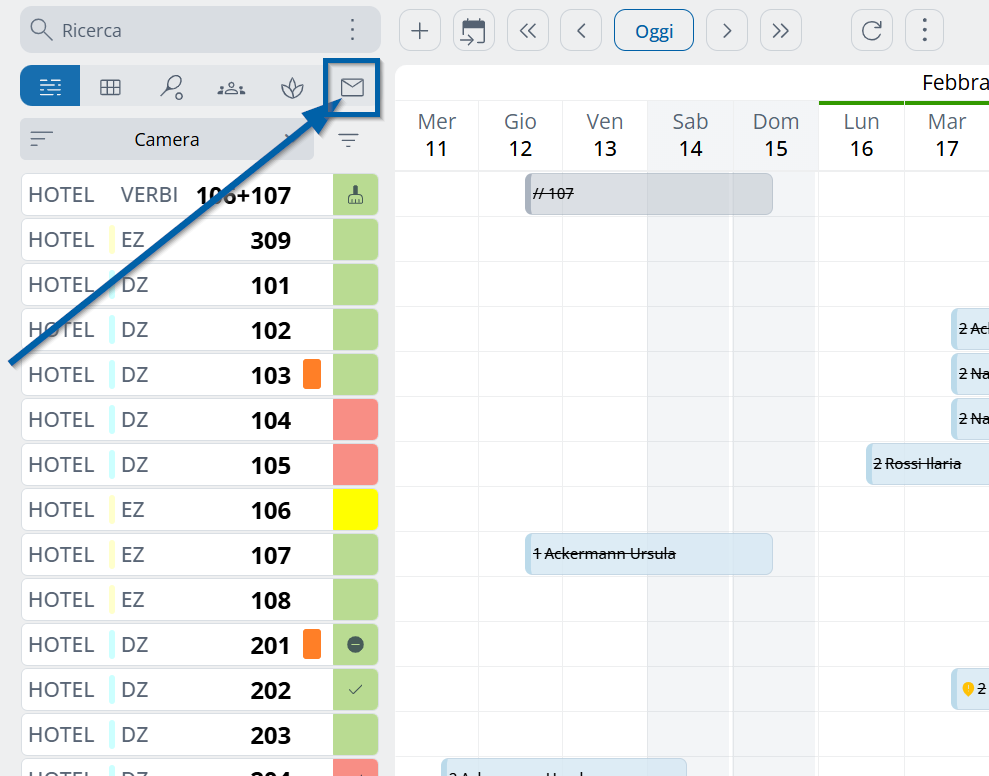
Task: Refresh the booking calendar
Action: click(x=871, y=31)
